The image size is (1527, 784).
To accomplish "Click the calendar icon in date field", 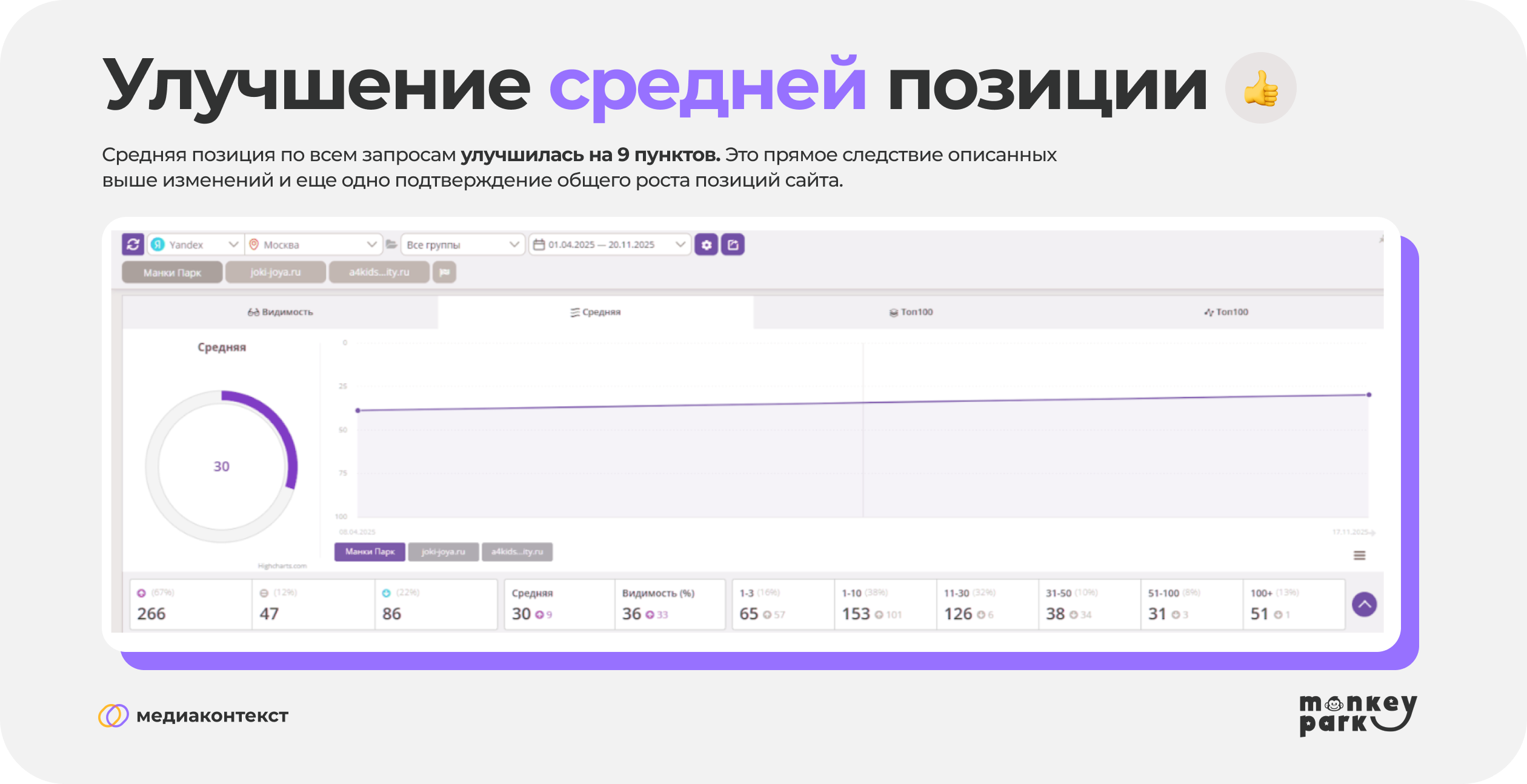I will [538, 245].
